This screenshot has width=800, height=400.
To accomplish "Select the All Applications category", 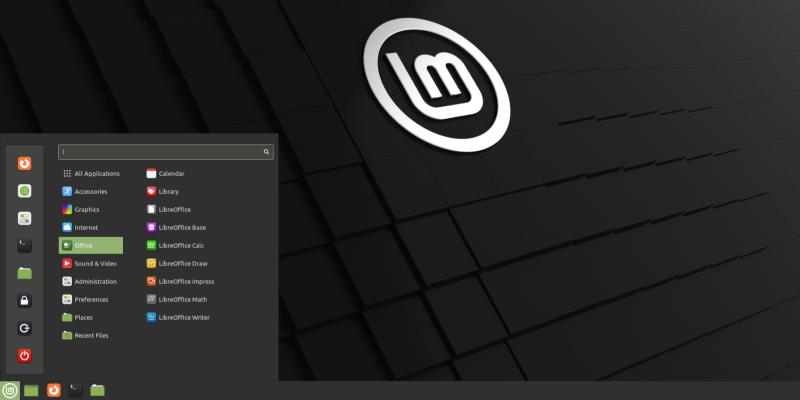I will click(x=96, y=173).
